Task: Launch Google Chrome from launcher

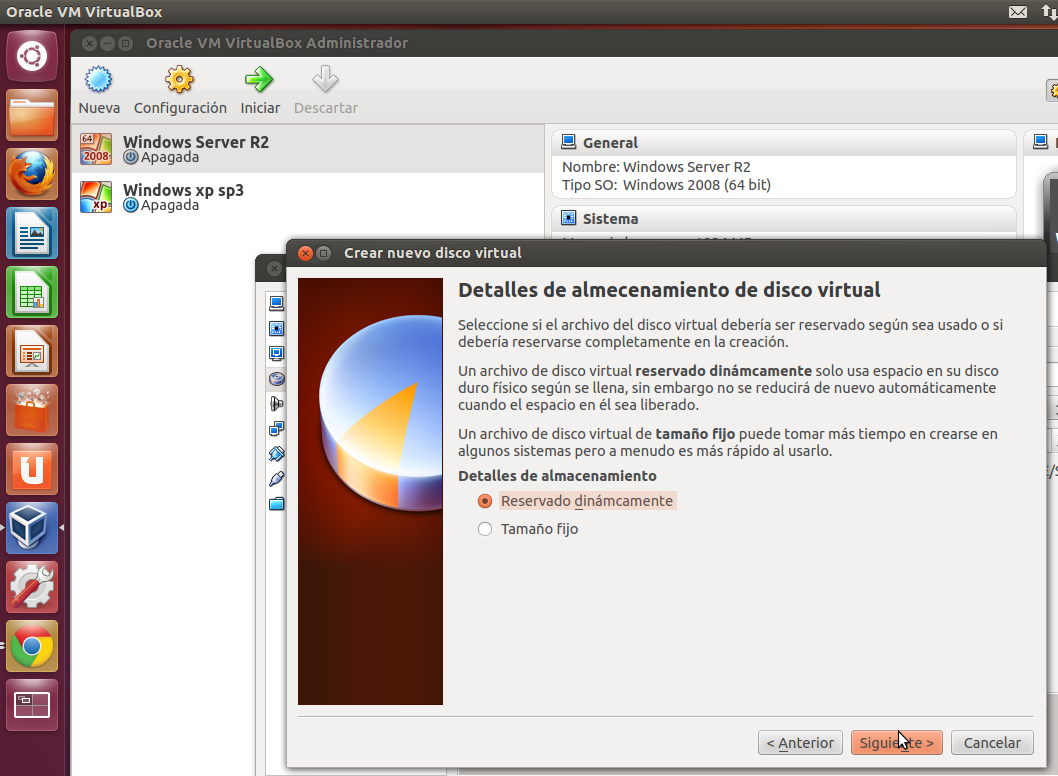Action: coord(32,646)
